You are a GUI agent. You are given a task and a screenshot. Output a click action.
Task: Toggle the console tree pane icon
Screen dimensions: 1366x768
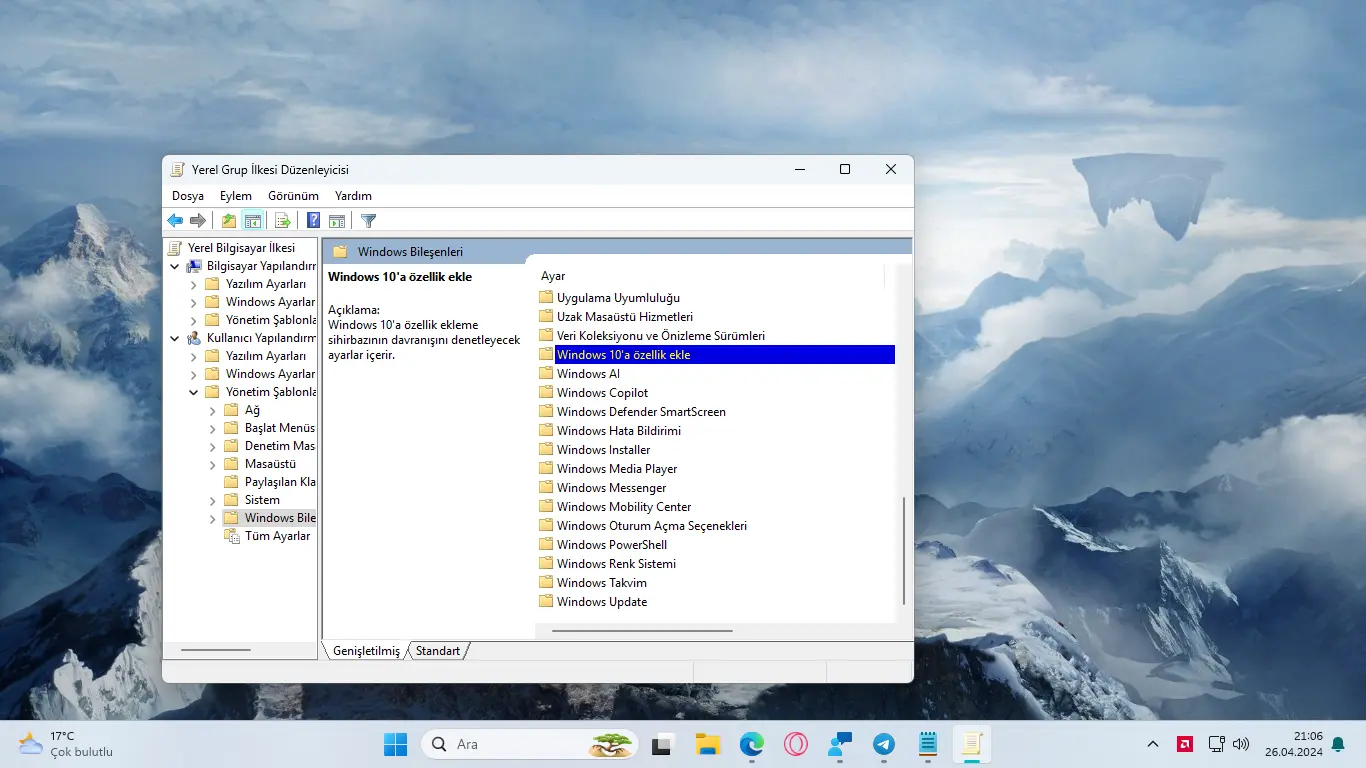pyautogui.click(x=253, y=221)
